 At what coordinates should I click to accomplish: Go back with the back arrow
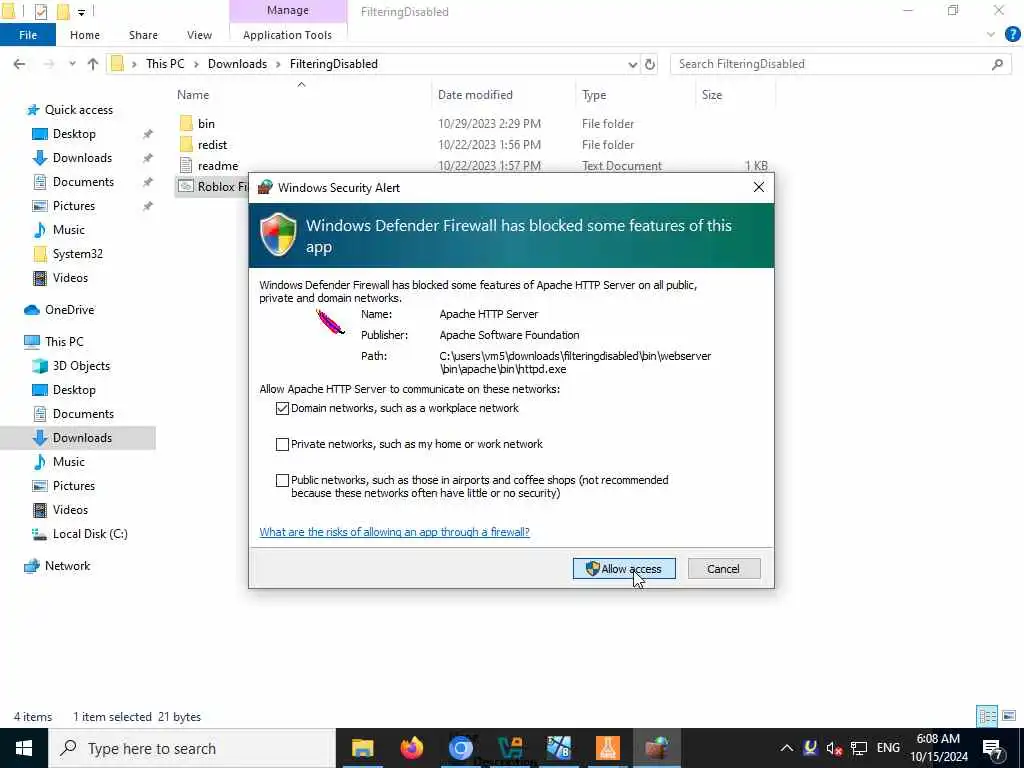(20, 64)
